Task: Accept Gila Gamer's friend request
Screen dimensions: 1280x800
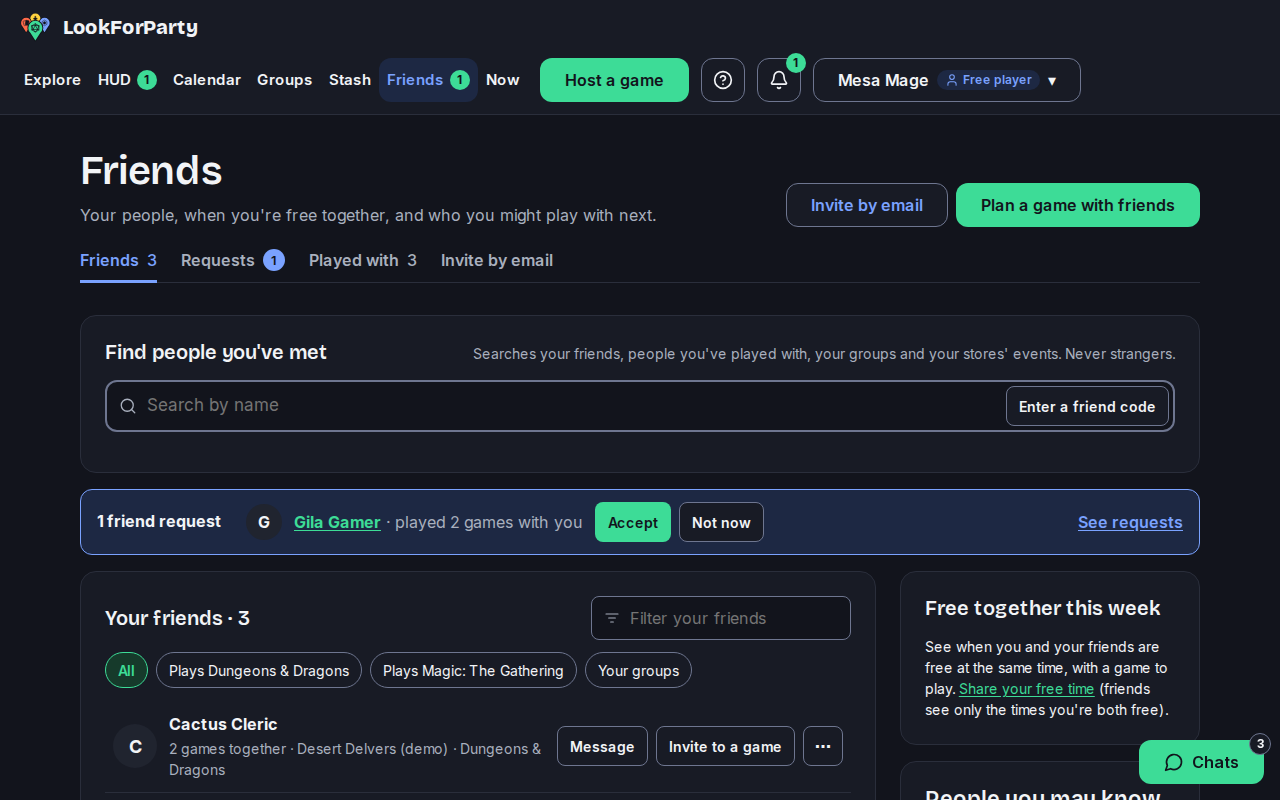Action: (633, 522)
